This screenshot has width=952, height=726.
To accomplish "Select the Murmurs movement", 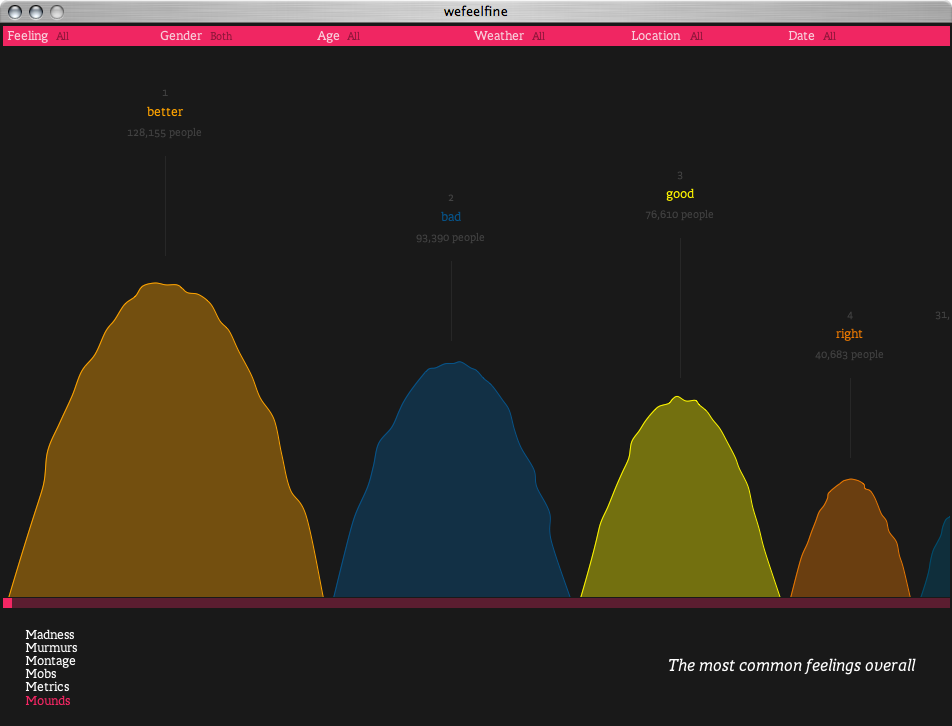I will coord(51,648).
